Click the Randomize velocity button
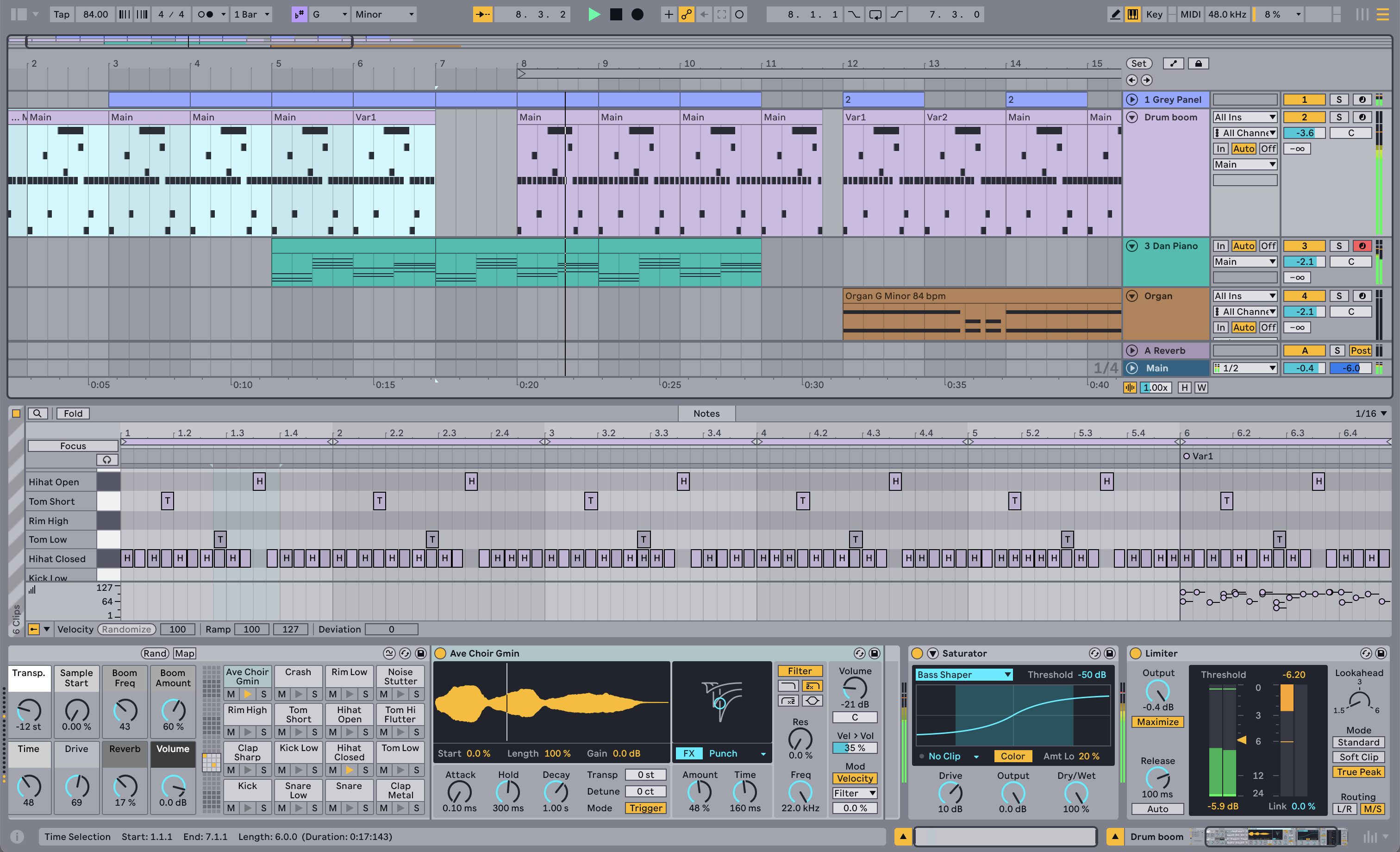The height and width of the screenshot is (852, 1400). coord(128,628)
